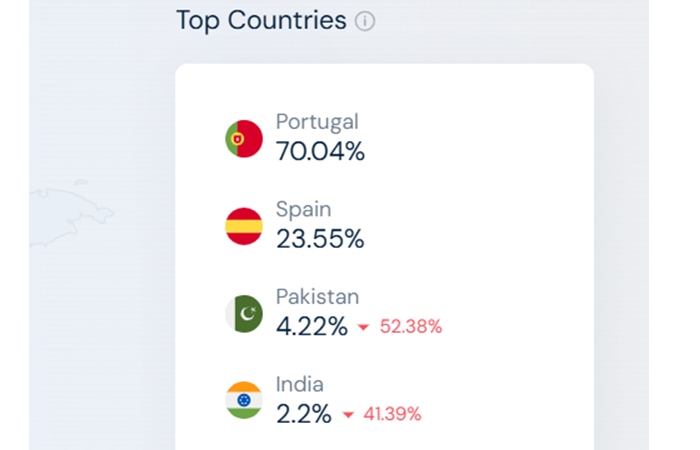The image size is (700, 450).
Task: Select the Portugal country label
Action: [317, 122]
